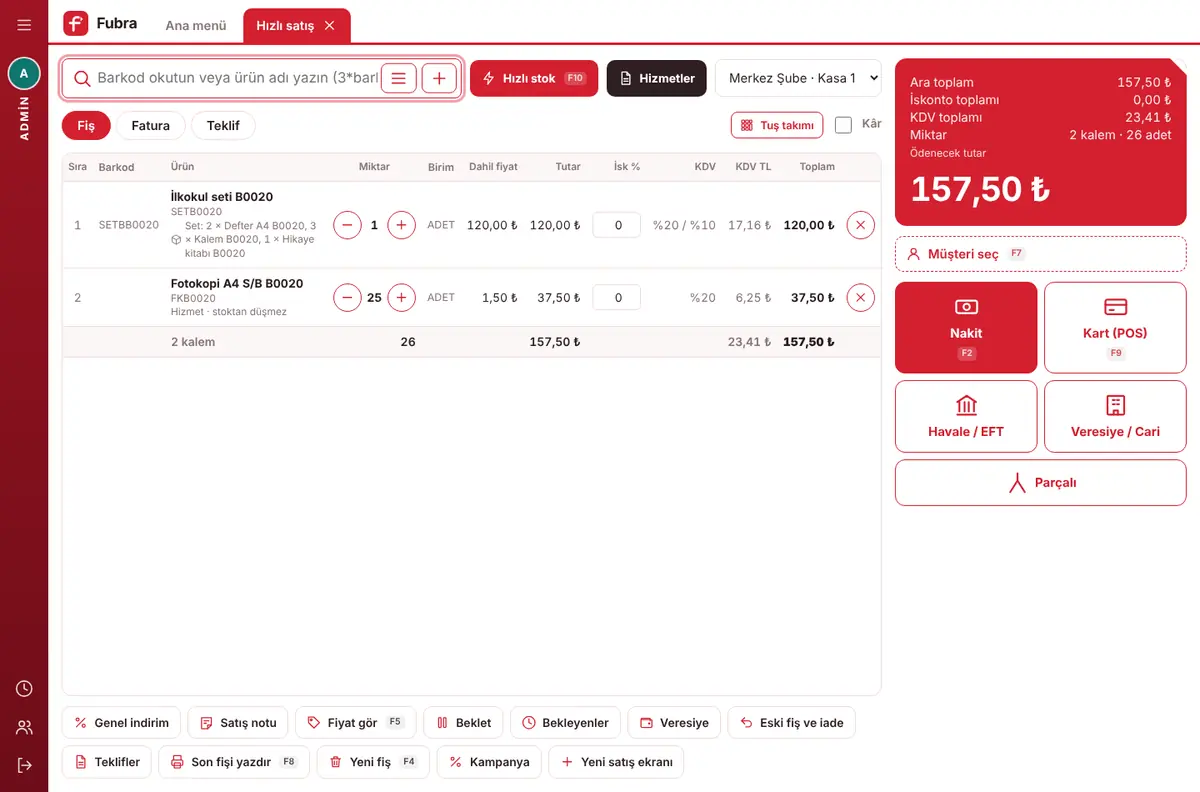Viewport: 1200px width, 792px height.
Task: Open the Tuş takımı keypad
Action: point(777,125)
